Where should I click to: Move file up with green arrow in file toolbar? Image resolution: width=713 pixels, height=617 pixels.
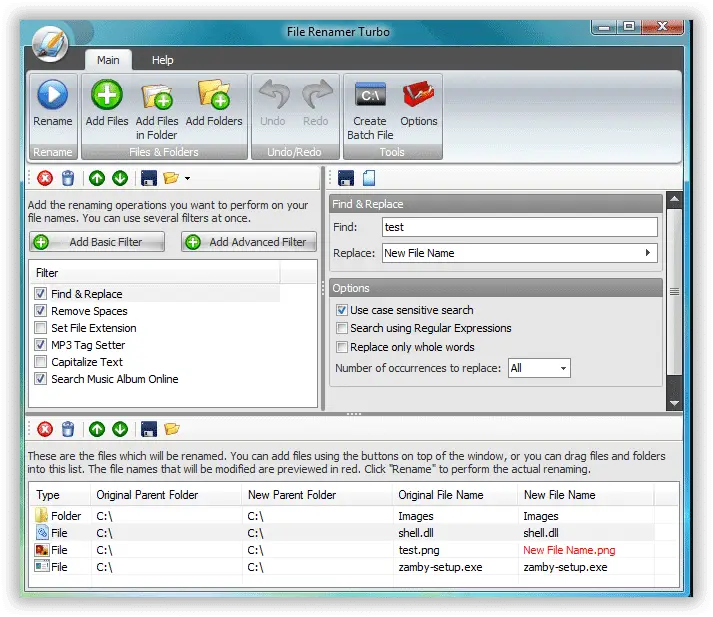point(97,429)
